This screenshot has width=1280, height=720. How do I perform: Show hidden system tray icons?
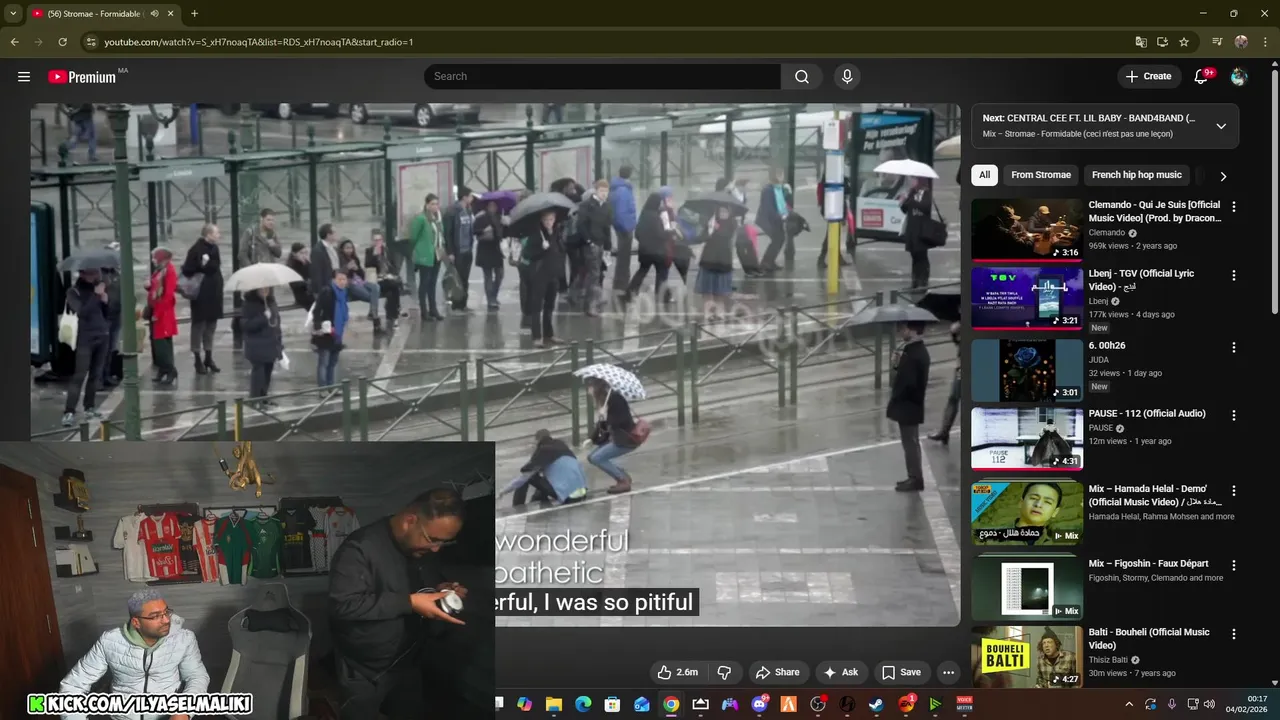pyautogui.click(x=1129, y=705)
